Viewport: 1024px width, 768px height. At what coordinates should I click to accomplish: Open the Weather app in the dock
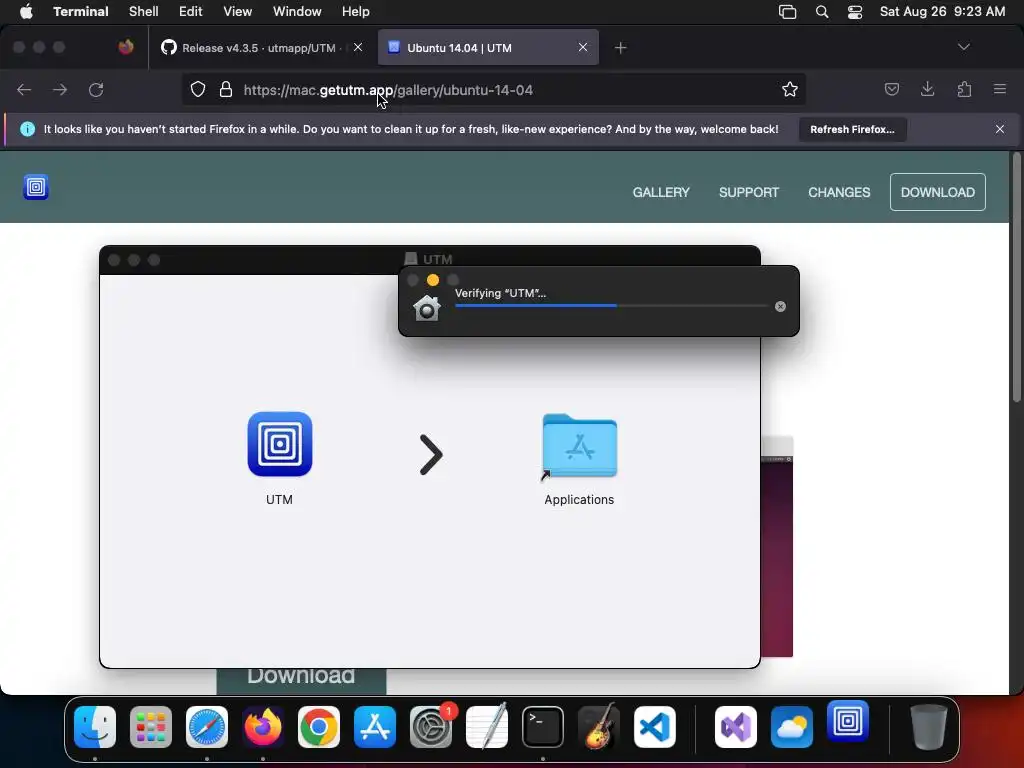tap(792, 727)
